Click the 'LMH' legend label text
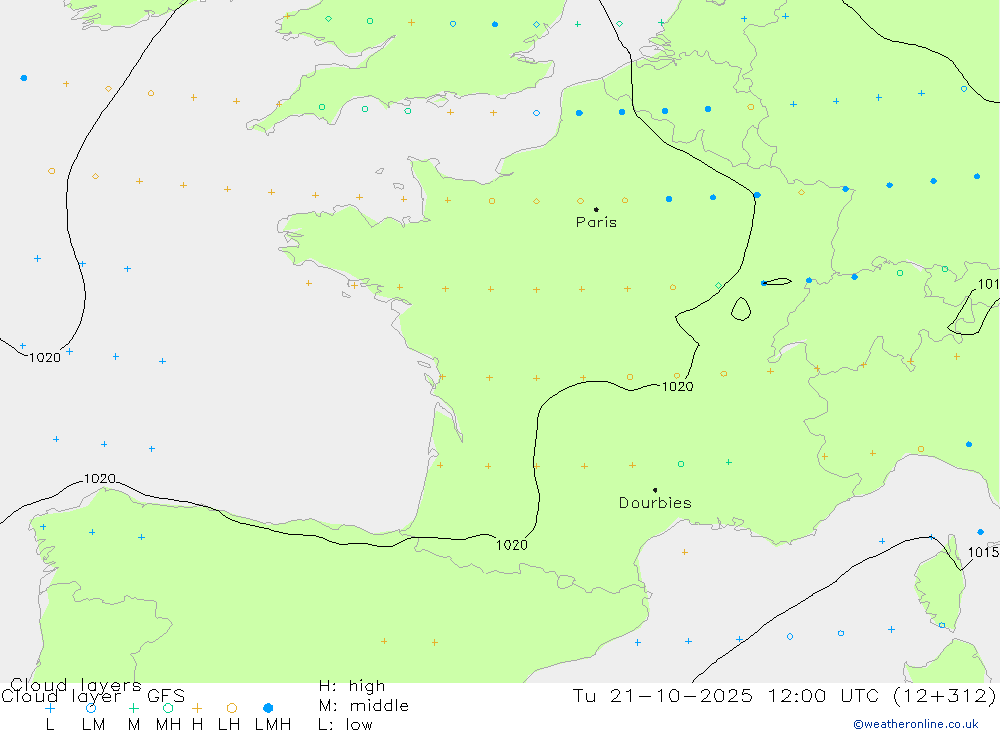This screenshot has width=1000, height=733. click(x=273, y=725)
